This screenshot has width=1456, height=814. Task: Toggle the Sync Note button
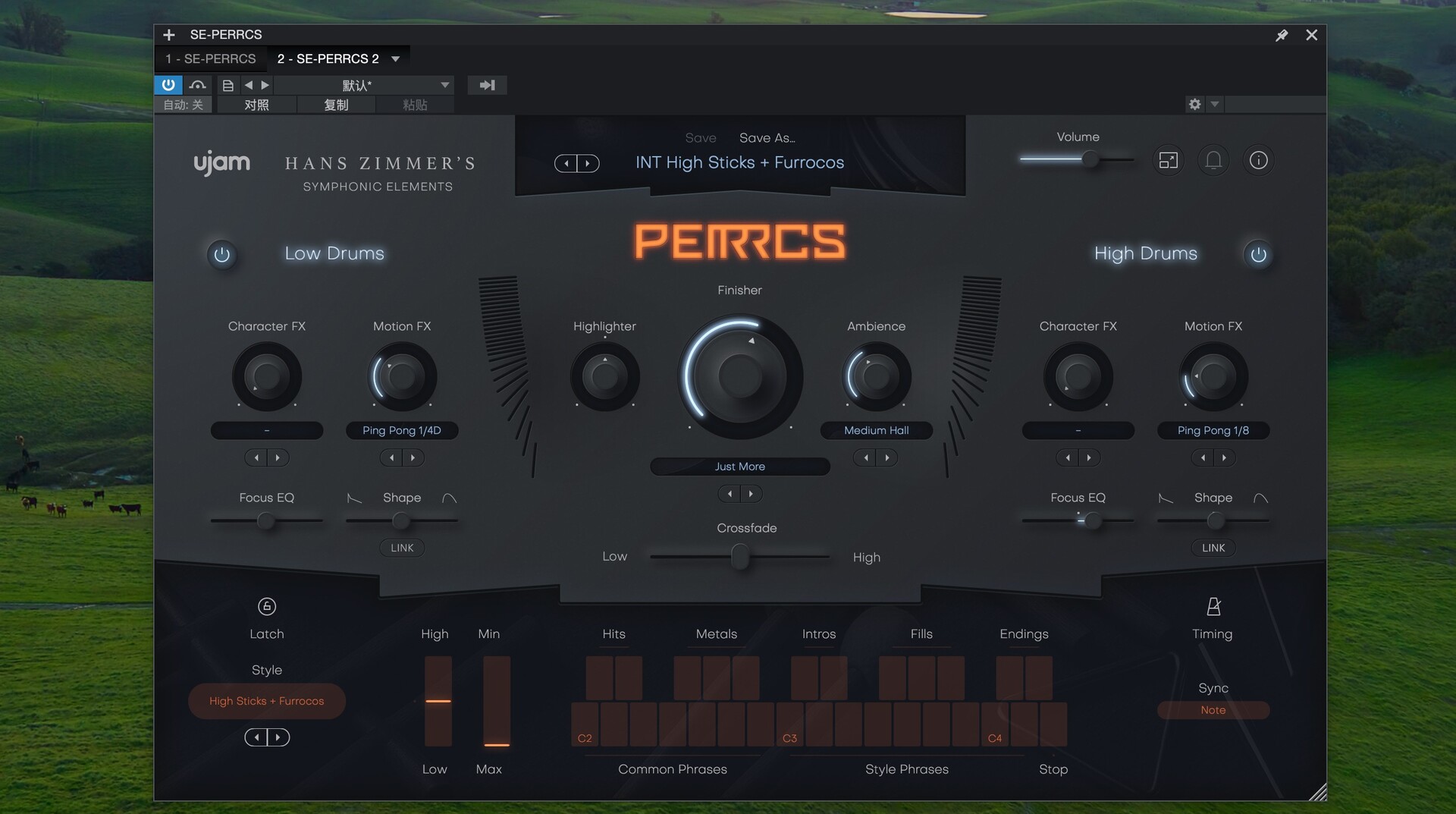pos(1213,710)
